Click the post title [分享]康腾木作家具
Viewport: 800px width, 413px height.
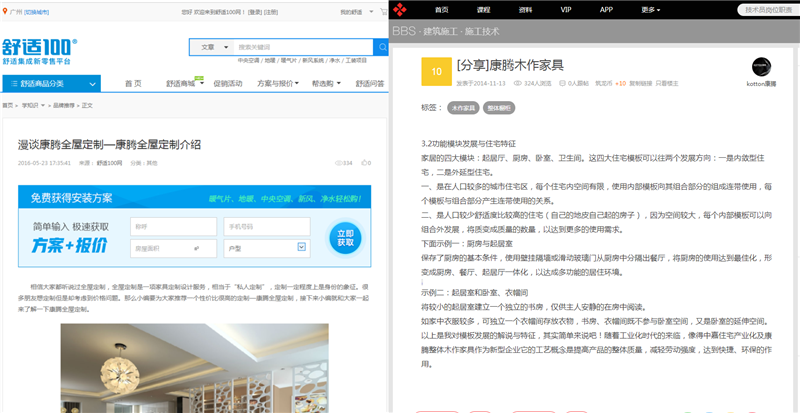tap(510, 65)
